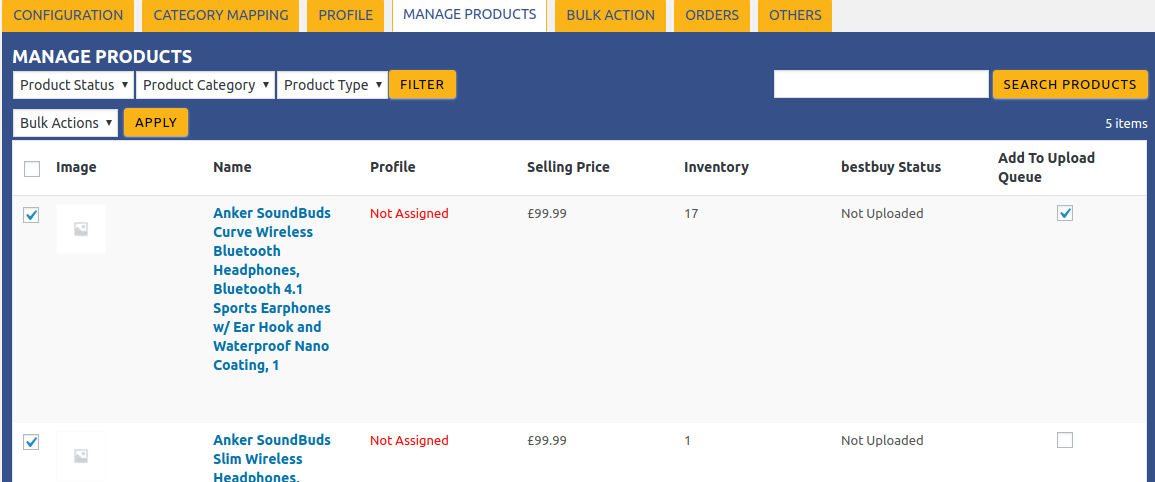Uncheck the Anker SoundBuds Slim row checkbox
1155x482 pixels.
31,442
